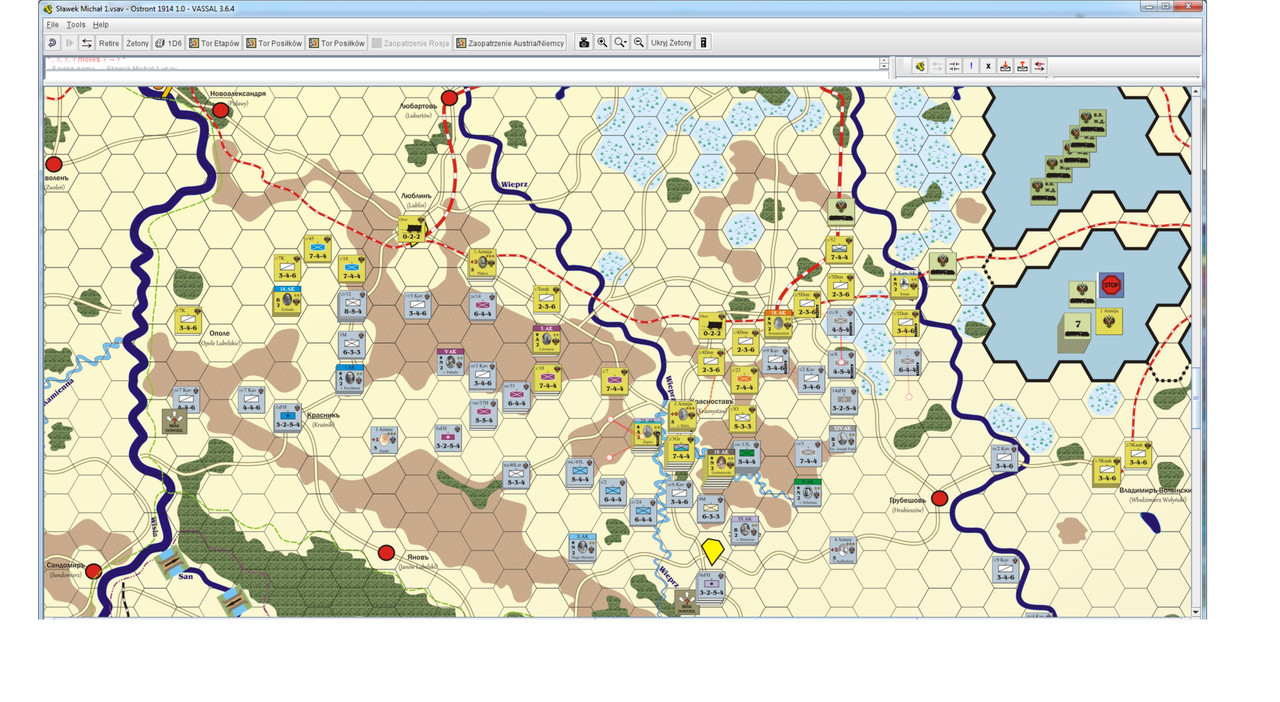Open Zaopatrzenie Austria/Niemcy window
Viewport: 1280px width, 702px height.
point(510,43)
